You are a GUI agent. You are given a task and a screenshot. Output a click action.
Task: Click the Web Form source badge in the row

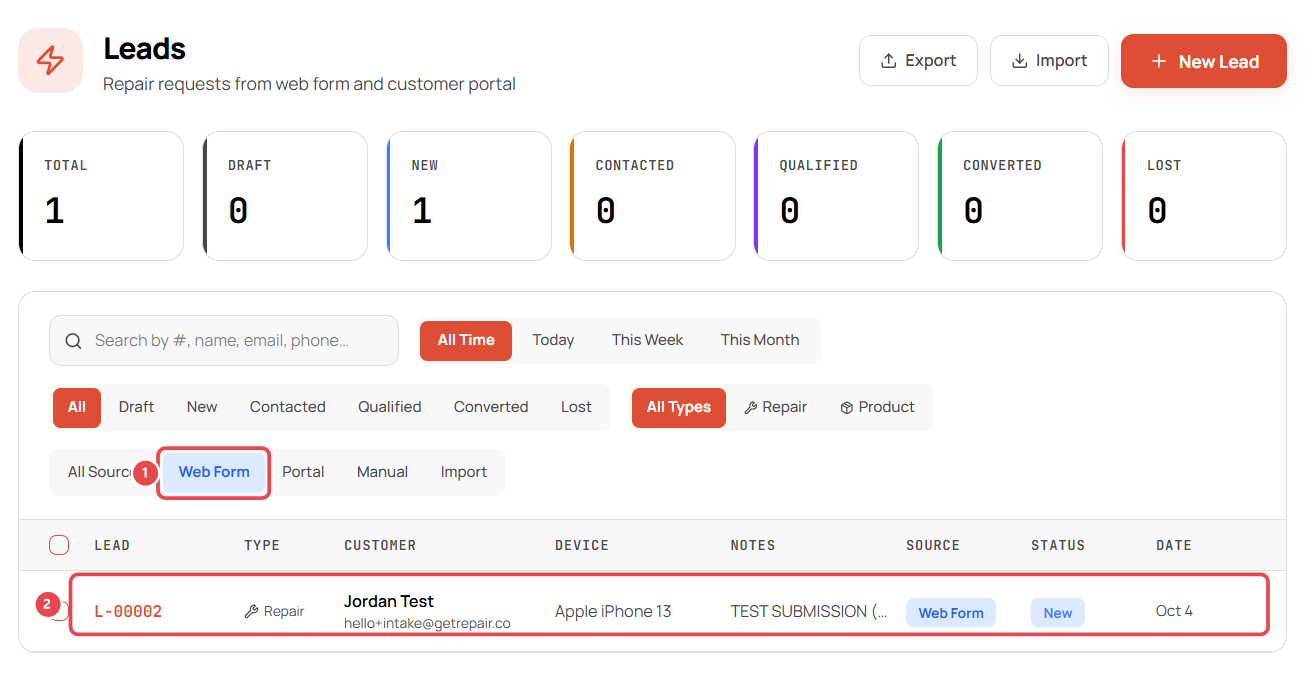(951, 613)
